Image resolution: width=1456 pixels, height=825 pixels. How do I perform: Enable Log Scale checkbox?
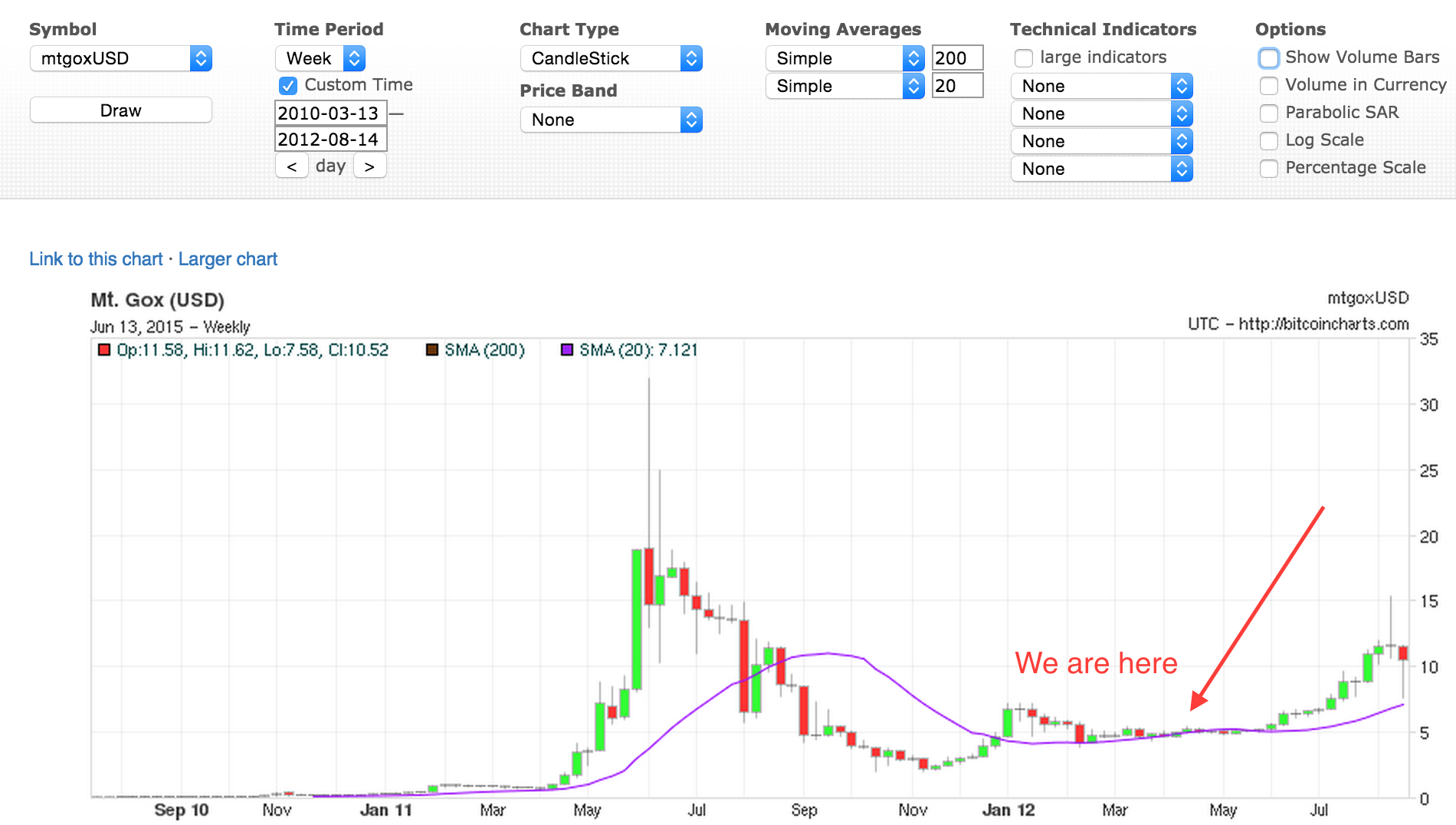pos(1269,140)
